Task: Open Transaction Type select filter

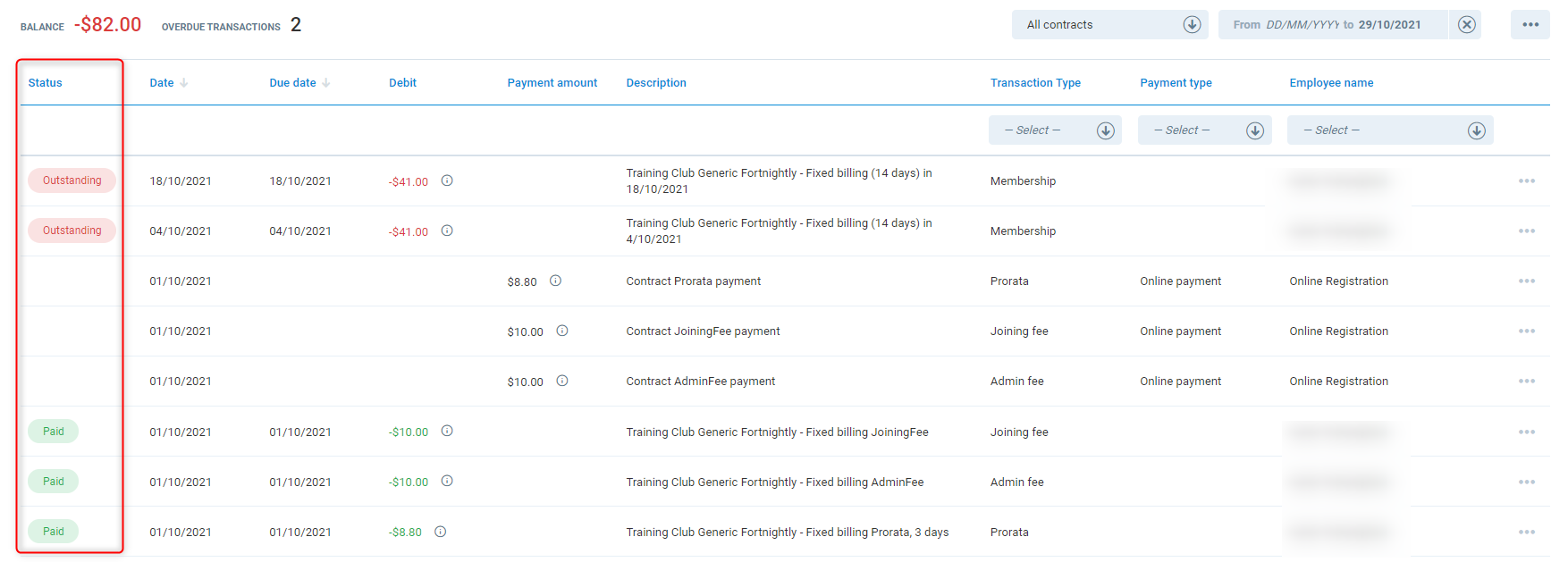Action: point(1055,130)
